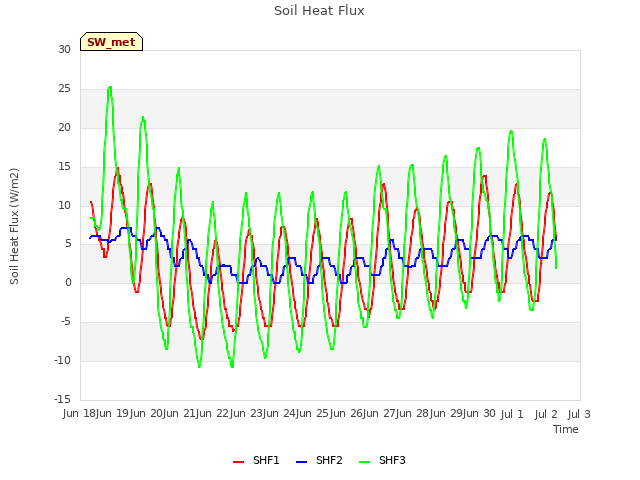Screen dimensions: 640x480
Task: Click the green SHF3 legend swatch
Action: (364, 462)
